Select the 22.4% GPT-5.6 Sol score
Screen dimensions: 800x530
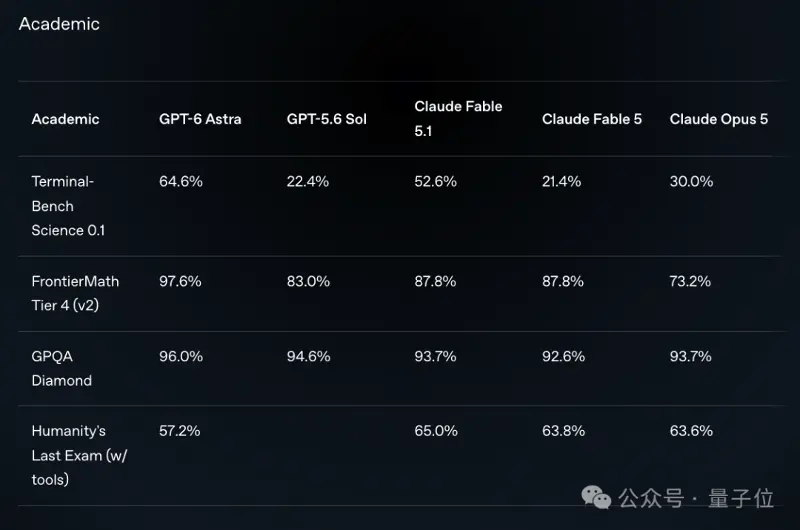click(x=308, y=181)
